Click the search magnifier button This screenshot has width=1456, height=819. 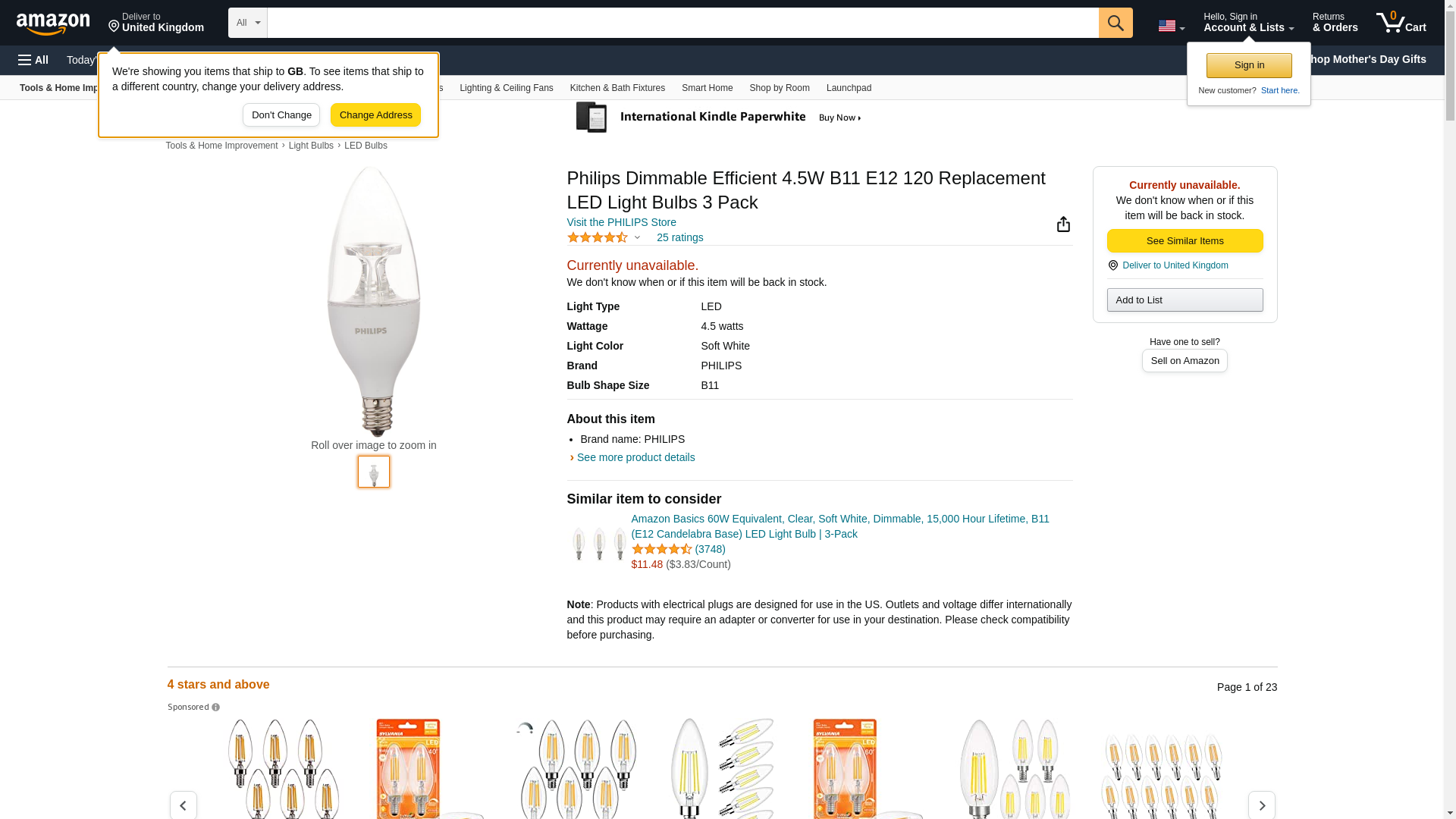pos(1115,23)
